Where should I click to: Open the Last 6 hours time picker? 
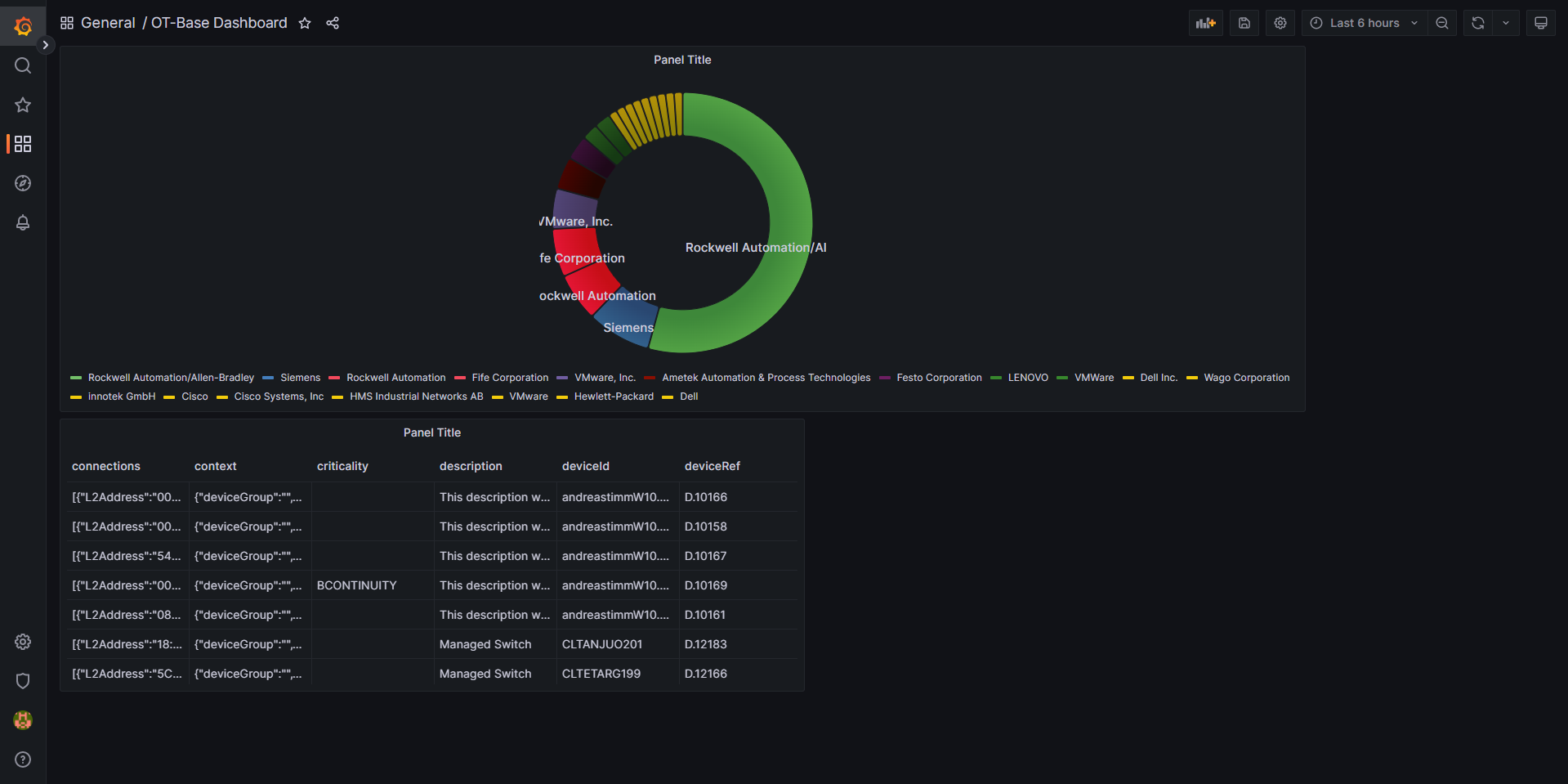(x=1365, y=23)
